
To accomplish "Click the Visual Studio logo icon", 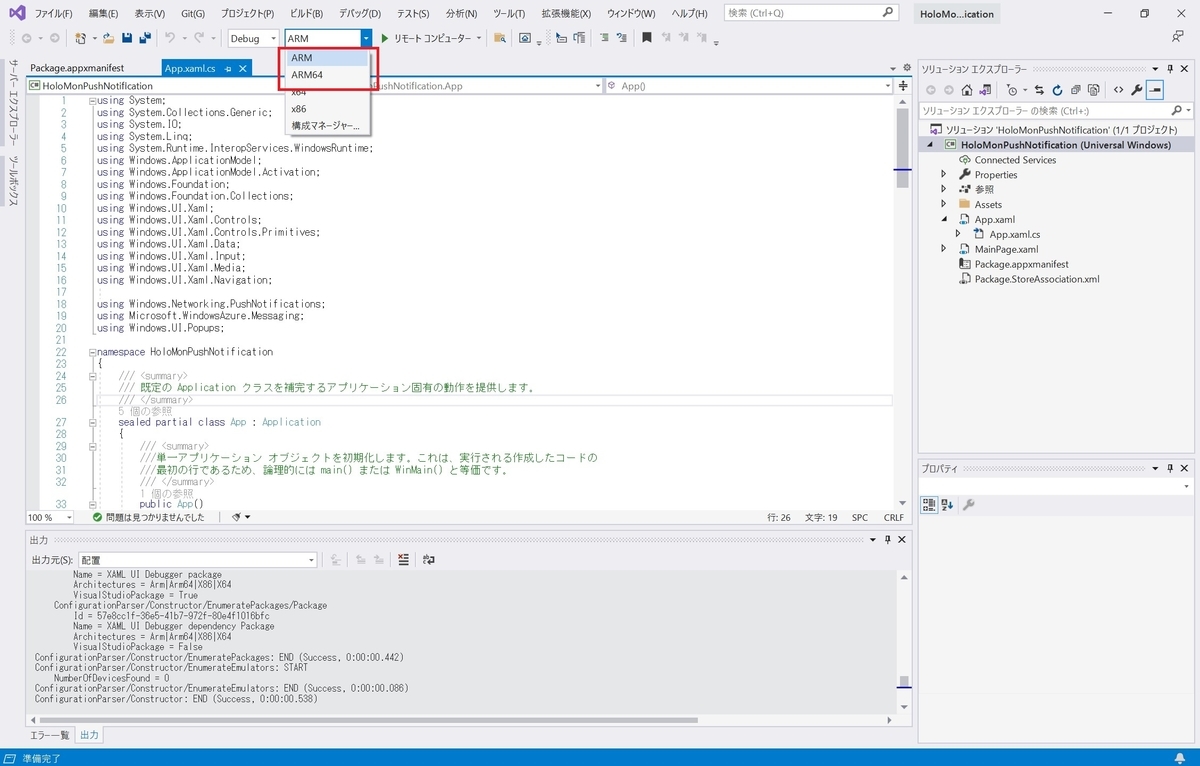I will point(17,14).
